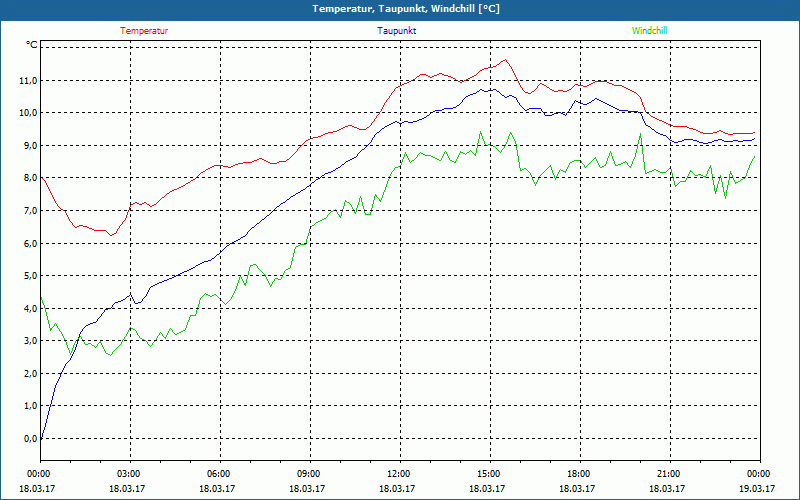The width and height of the screenshot is (800, 500).
Task: Click the 11,0 y-axis value
Action: (28, 81)
